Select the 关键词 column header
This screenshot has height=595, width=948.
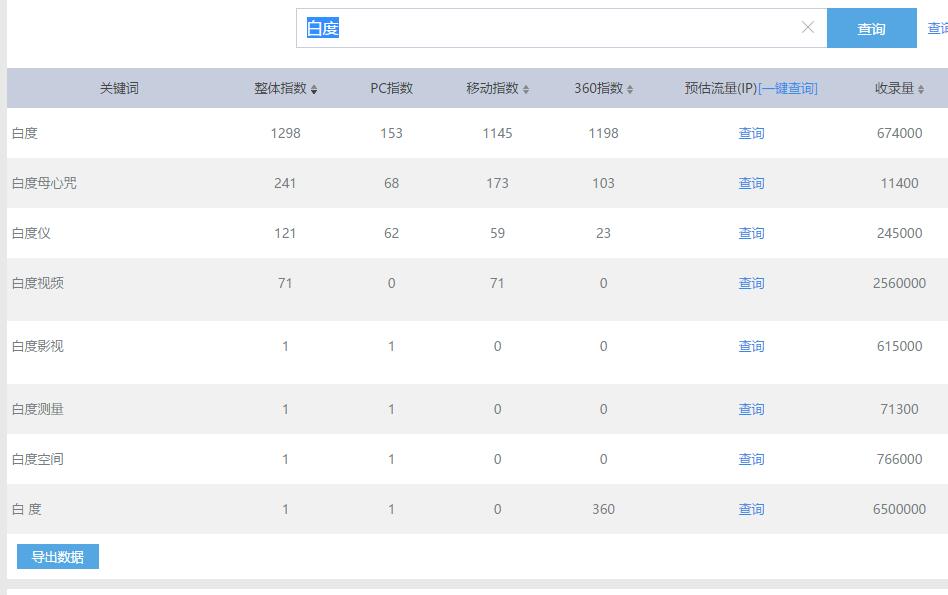coord(119,88)
